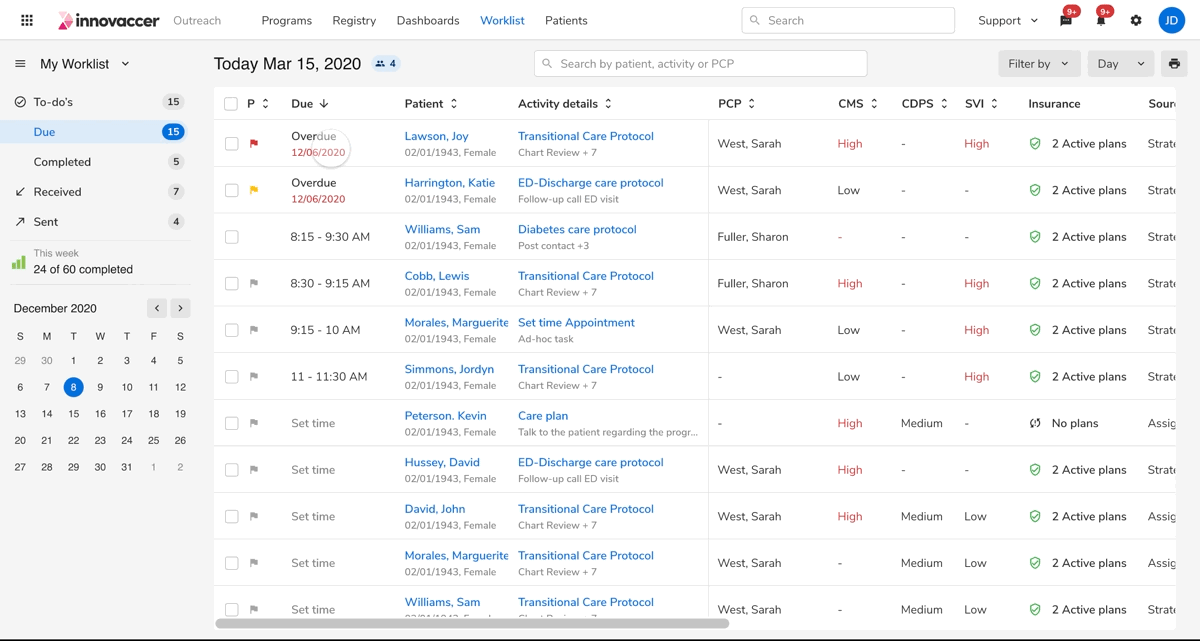The width and height of the screenshot is (1200, 641).
Task: Open the settings gear icon
Action: coord(1136,20)
